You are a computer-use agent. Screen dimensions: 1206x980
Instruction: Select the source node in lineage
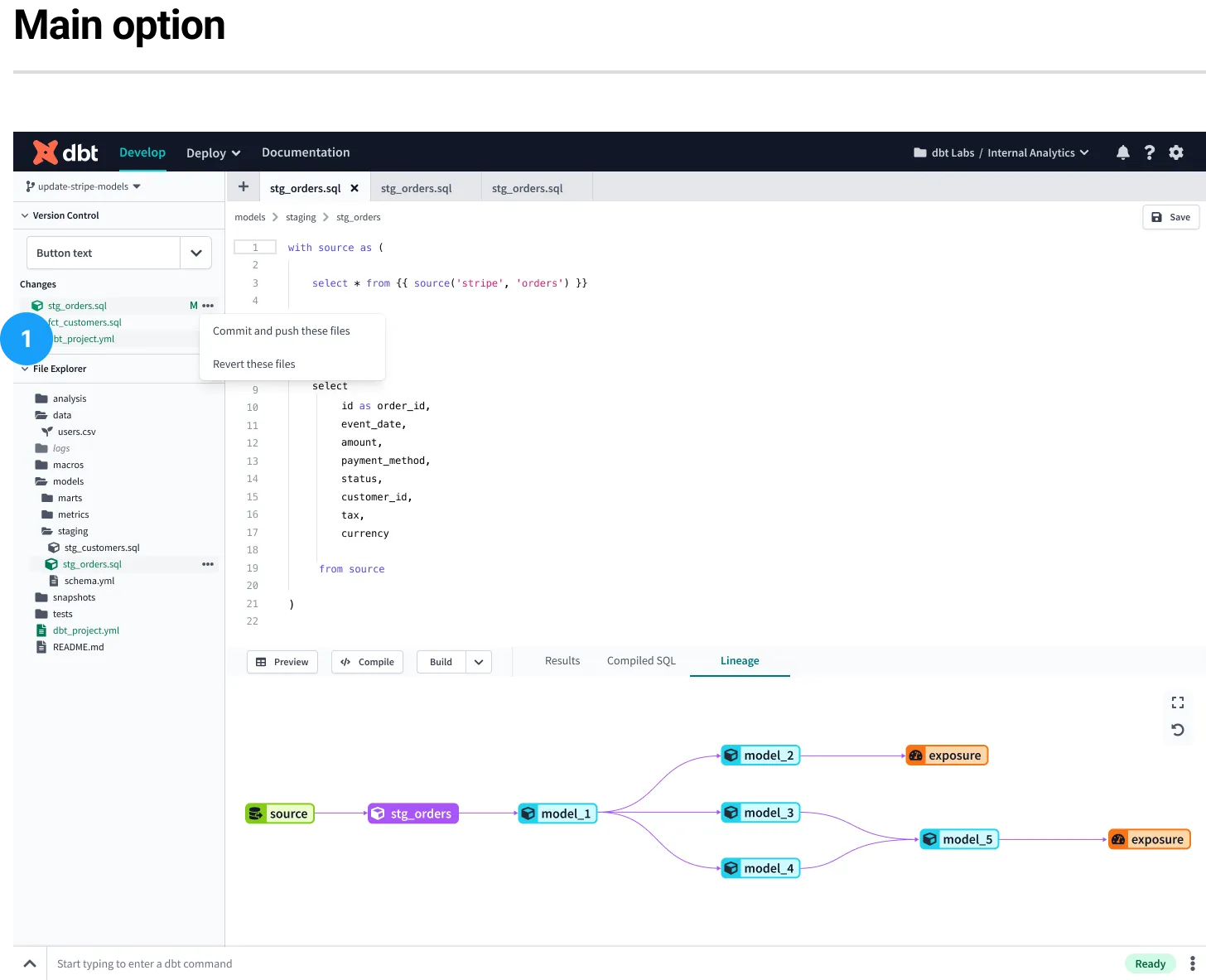coord(280,813)
